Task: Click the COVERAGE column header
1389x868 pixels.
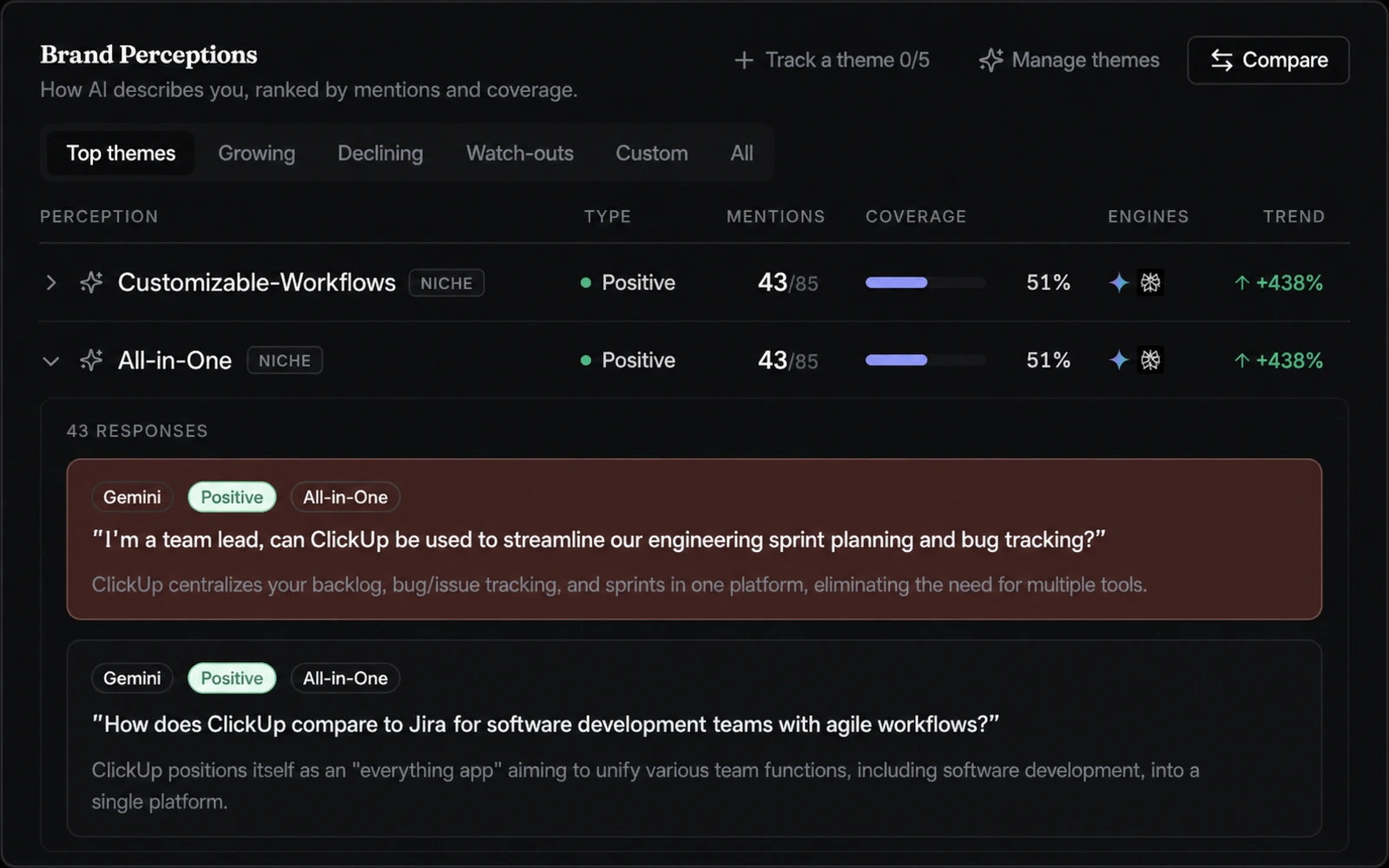Action: [916, 216]
